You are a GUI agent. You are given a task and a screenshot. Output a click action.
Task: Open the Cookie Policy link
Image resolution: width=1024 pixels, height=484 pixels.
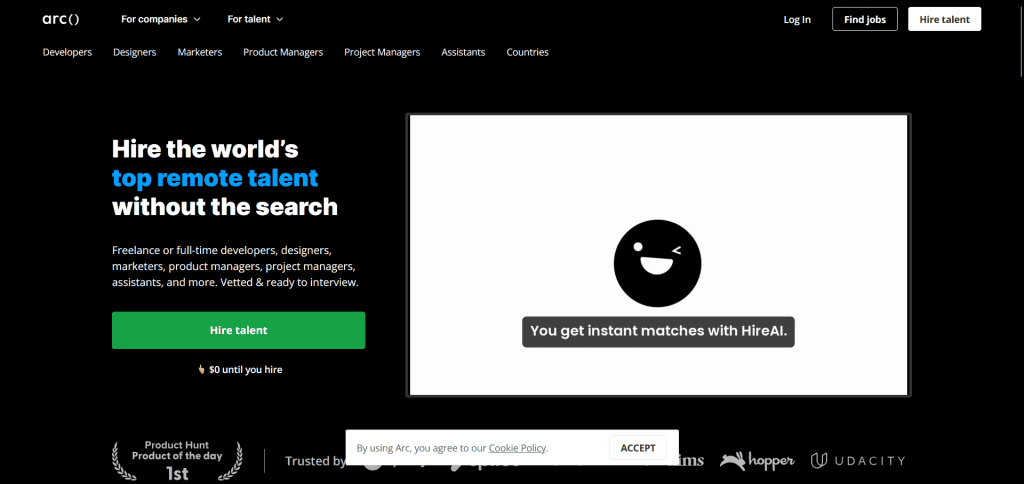tap(518, 448)
